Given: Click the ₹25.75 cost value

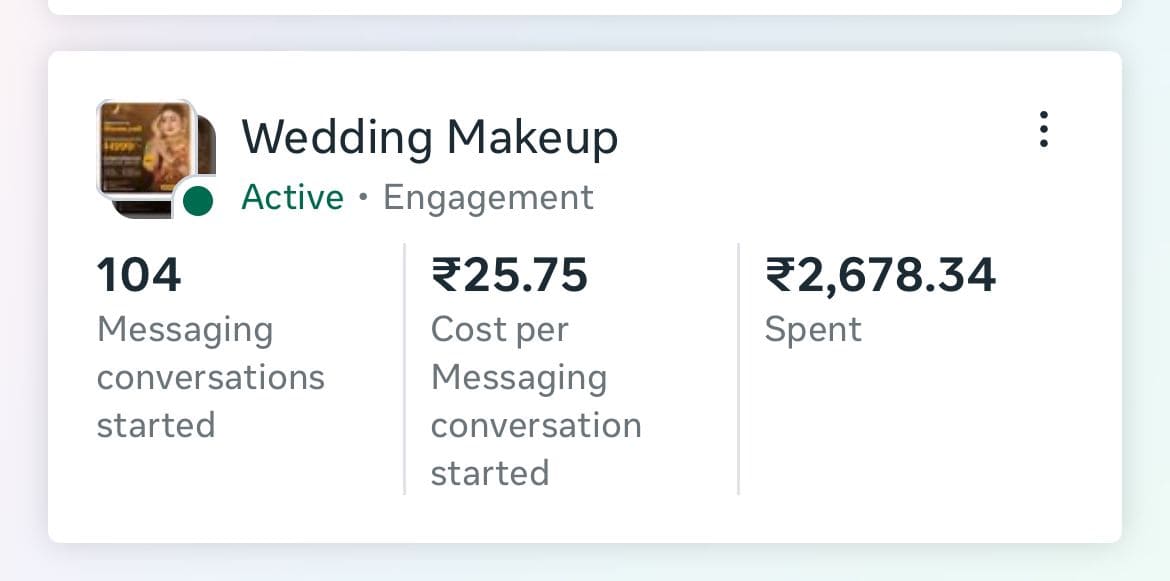Looking at the screenshot, I should click(x=509, y=275).
